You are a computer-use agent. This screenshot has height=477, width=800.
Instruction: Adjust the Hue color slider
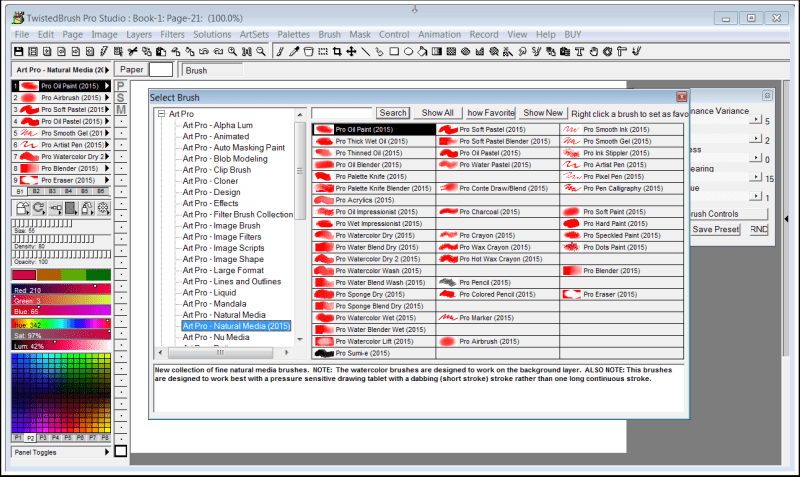pos(61,324)
